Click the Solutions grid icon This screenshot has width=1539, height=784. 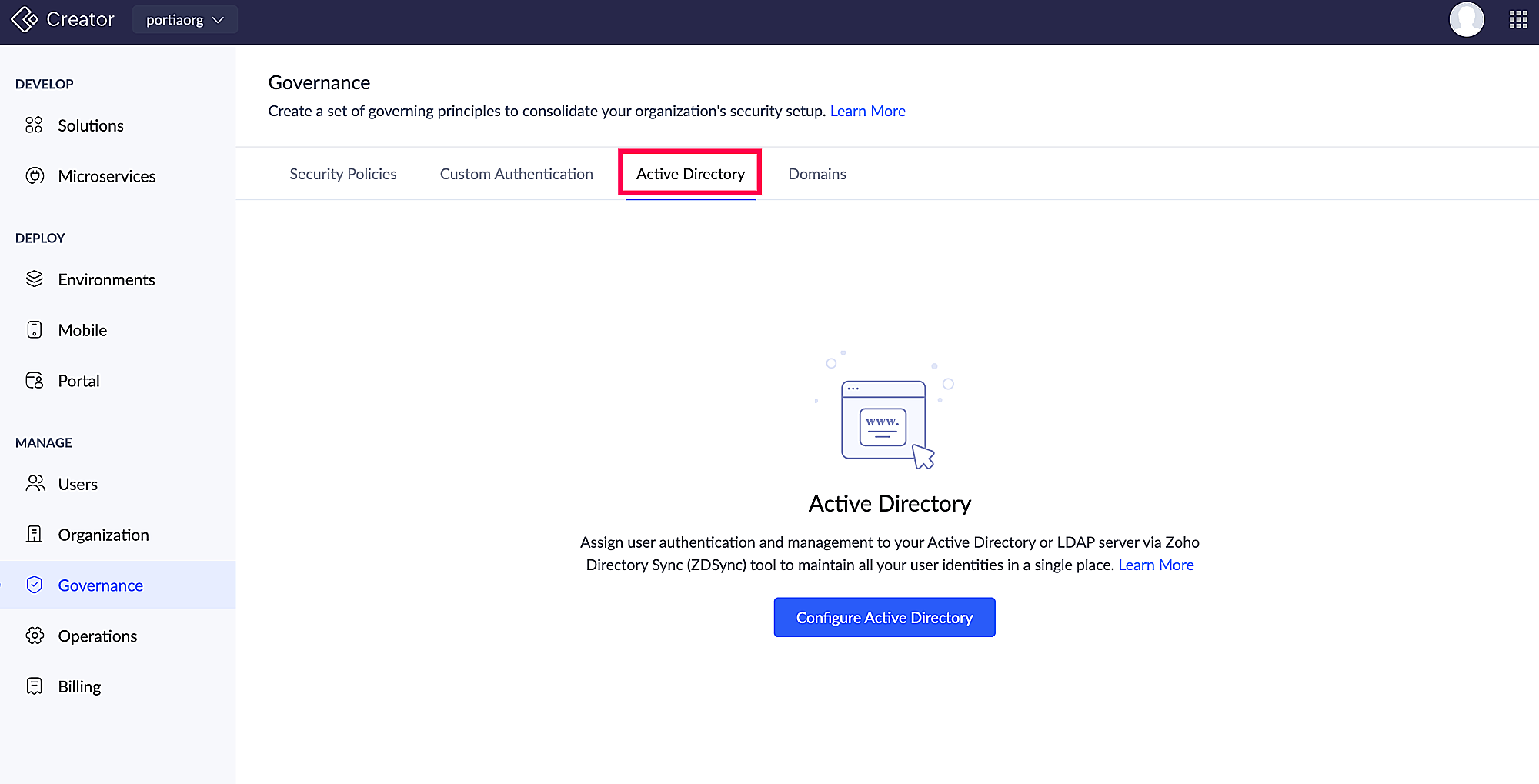pos(34,125)
